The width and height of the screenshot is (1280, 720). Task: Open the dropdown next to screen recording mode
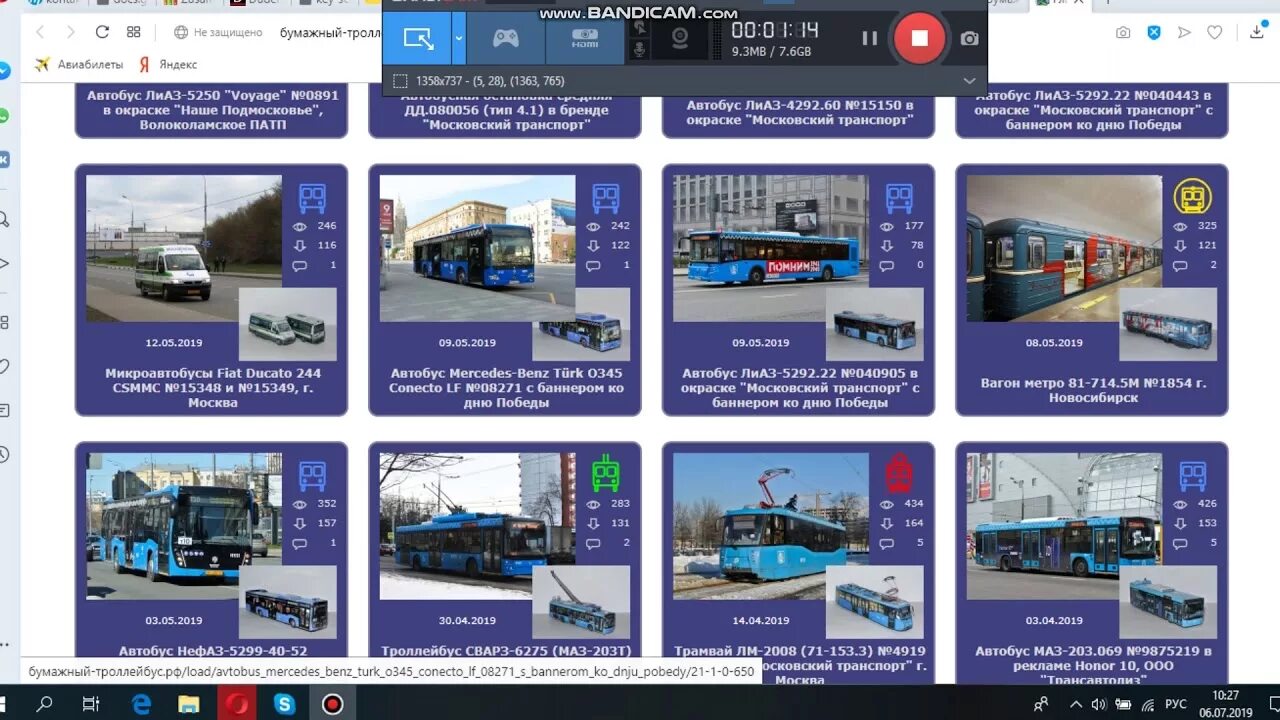[458, 38]
